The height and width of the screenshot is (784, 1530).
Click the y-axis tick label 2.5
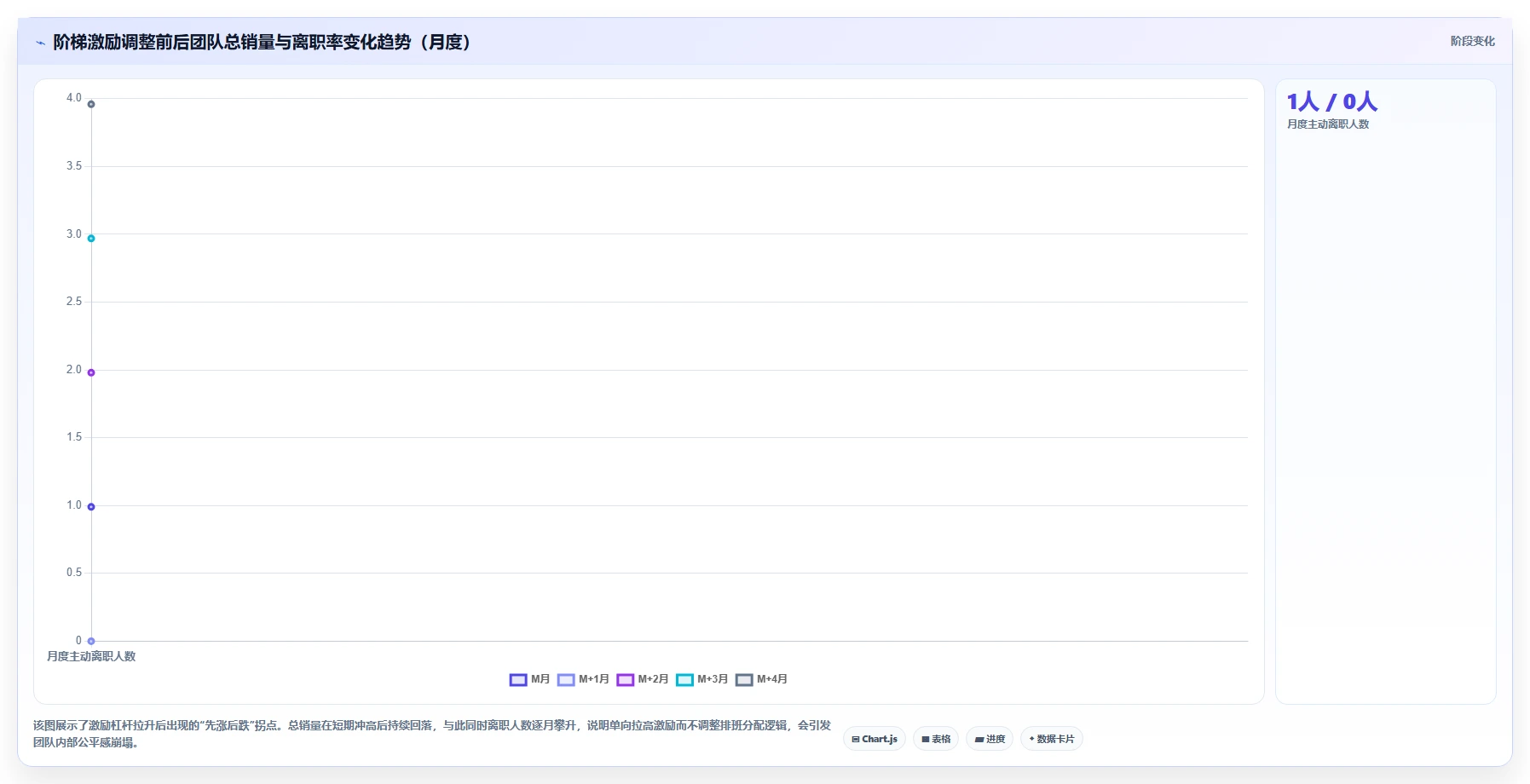(x=74, y=302)
